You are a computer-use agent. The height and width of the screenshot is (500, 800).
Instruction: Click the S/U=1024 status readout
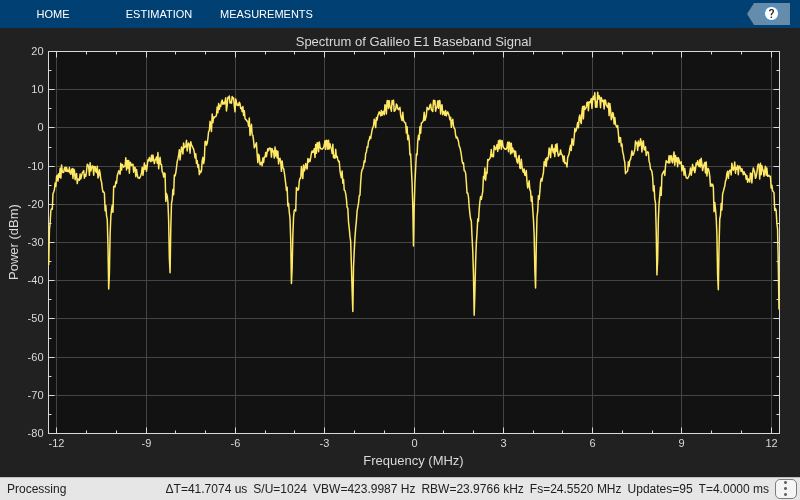[x=280, y=489]
